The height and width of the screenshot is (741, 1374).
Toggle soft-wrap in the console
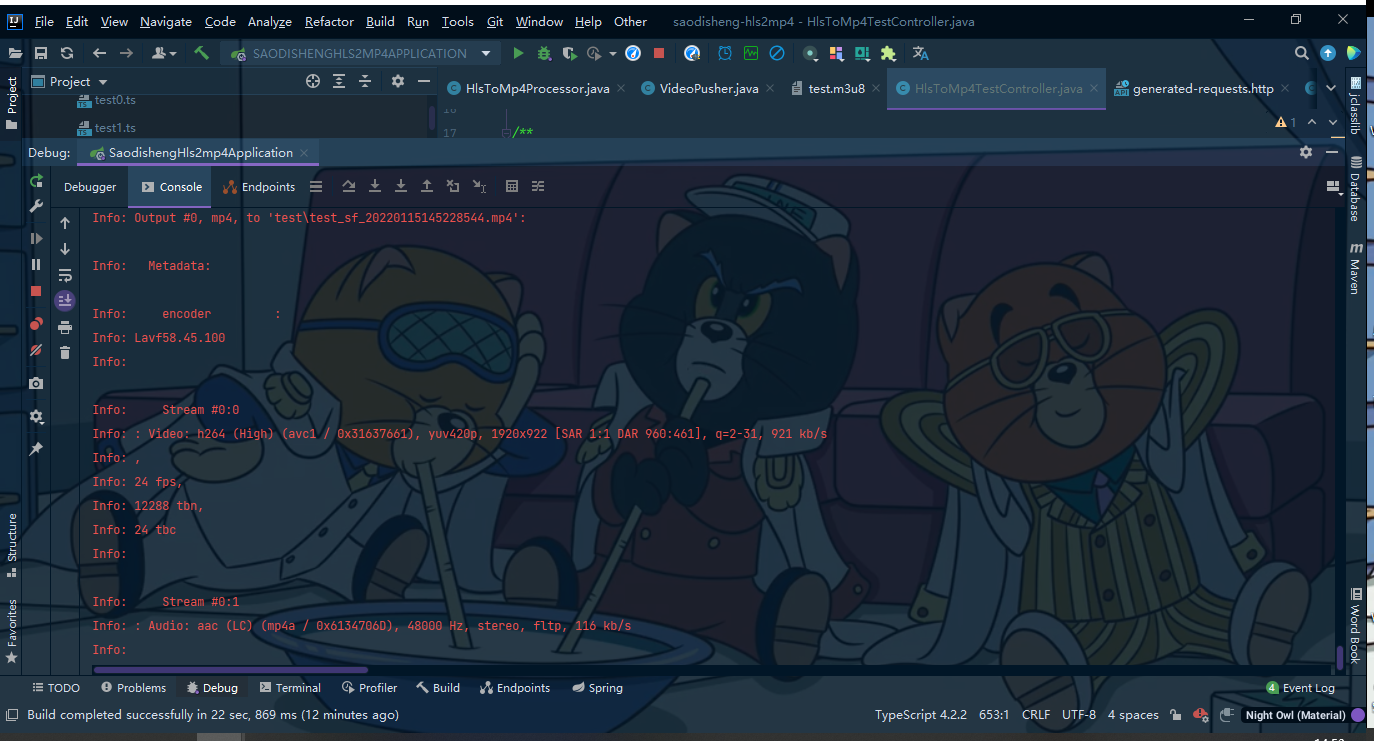(65, 275)
